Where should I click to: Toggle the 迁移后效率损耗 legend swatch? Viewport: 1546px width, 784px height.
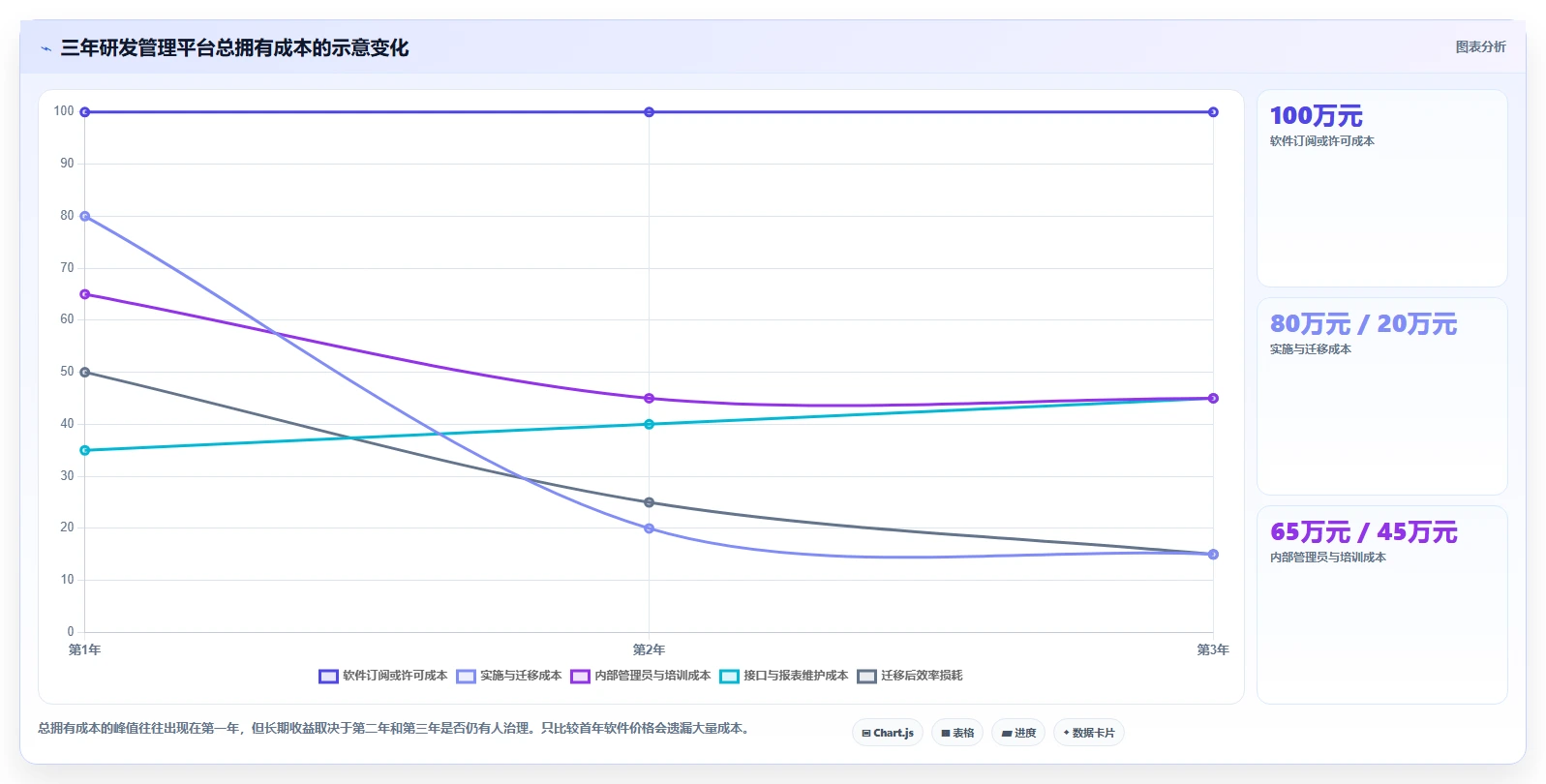point(866,677)
